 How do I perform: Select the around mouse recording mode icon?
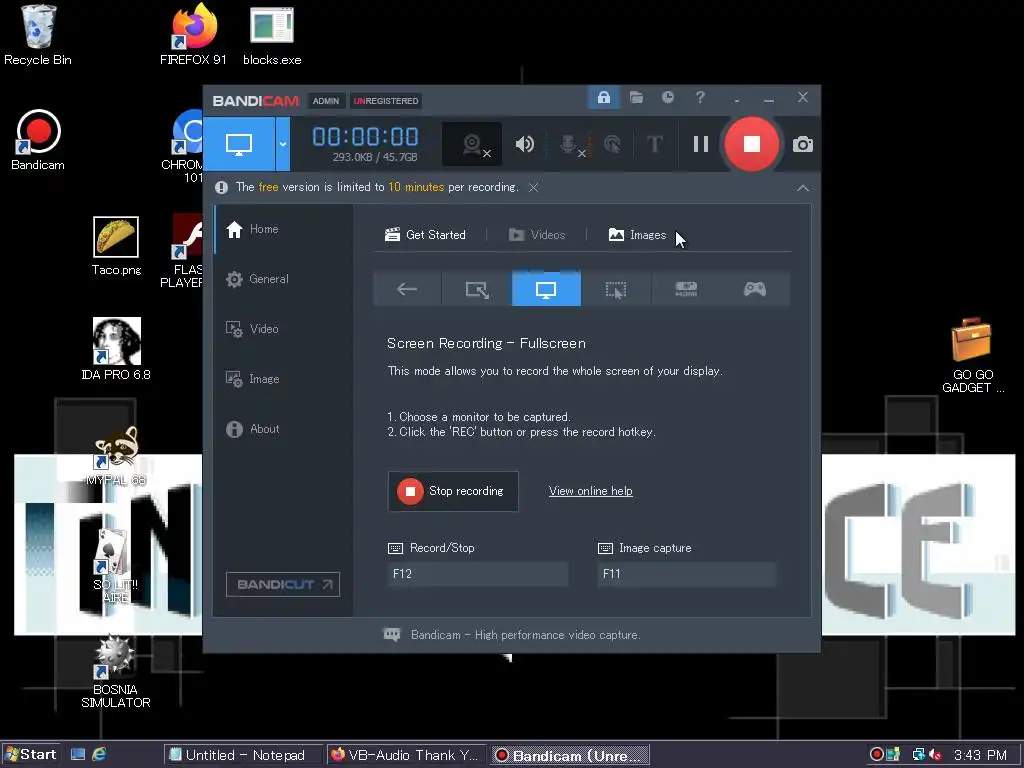coord(616,289)
